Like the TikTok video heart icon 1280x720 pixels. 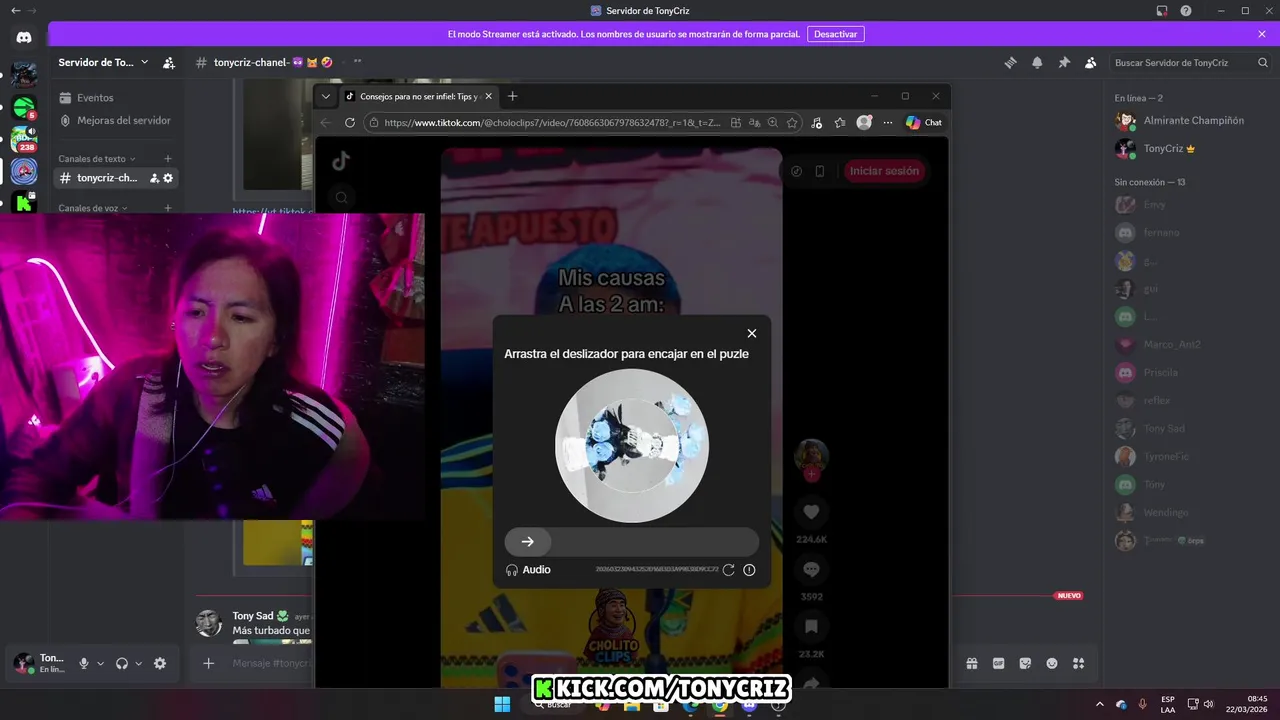point(811,512)
